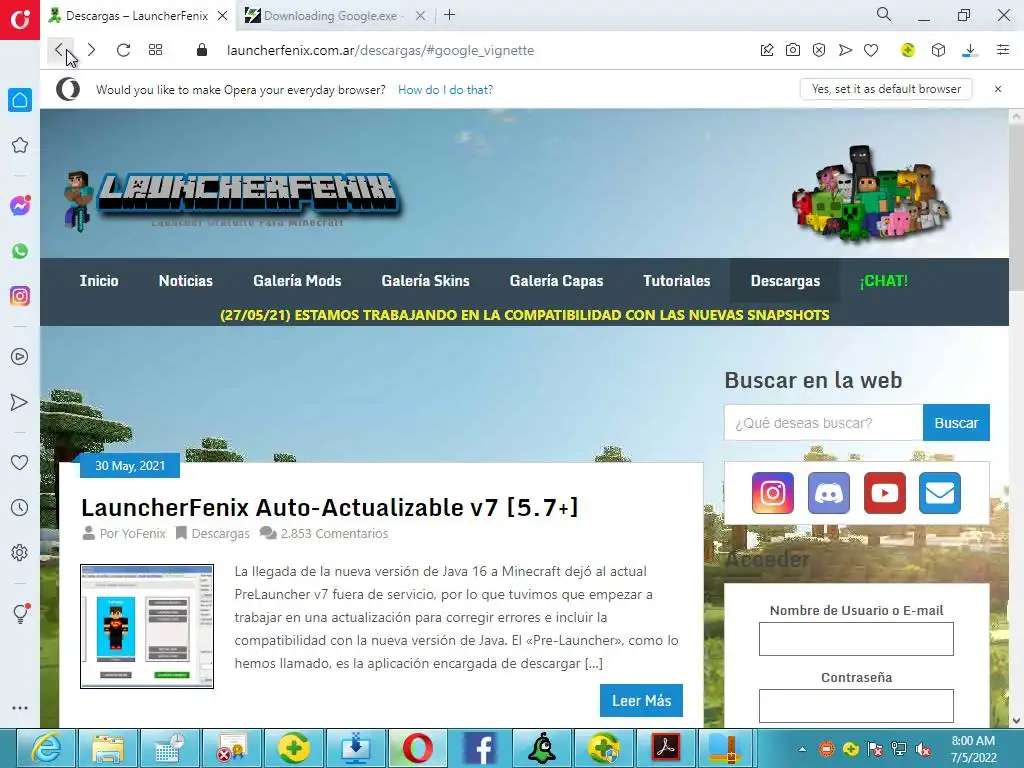Open sidebar History clock icon
1024x768 pixels.
click(x=20, y=507)
